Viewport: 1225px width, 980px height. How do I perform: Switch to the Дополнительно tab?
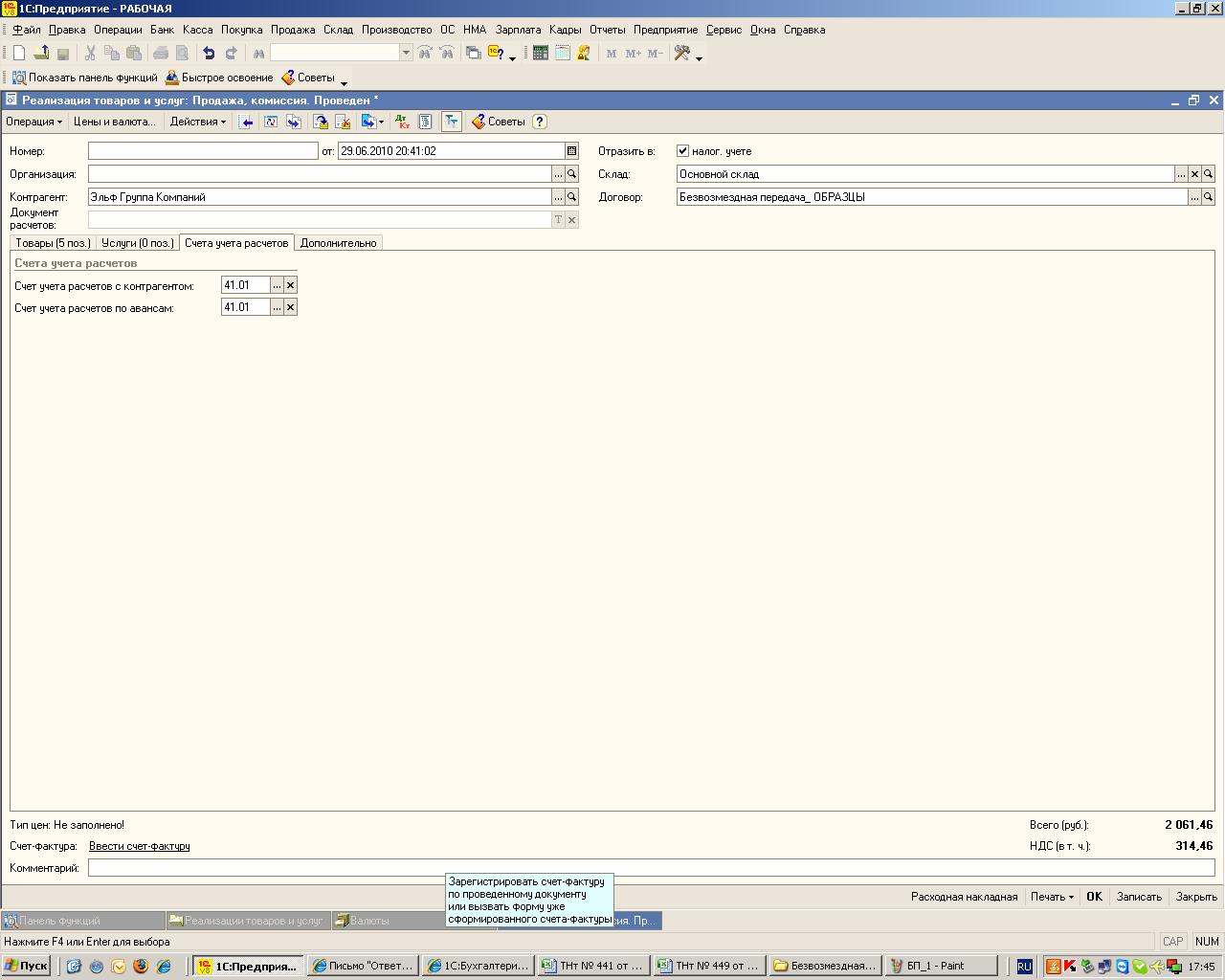(x=339, y=243)
